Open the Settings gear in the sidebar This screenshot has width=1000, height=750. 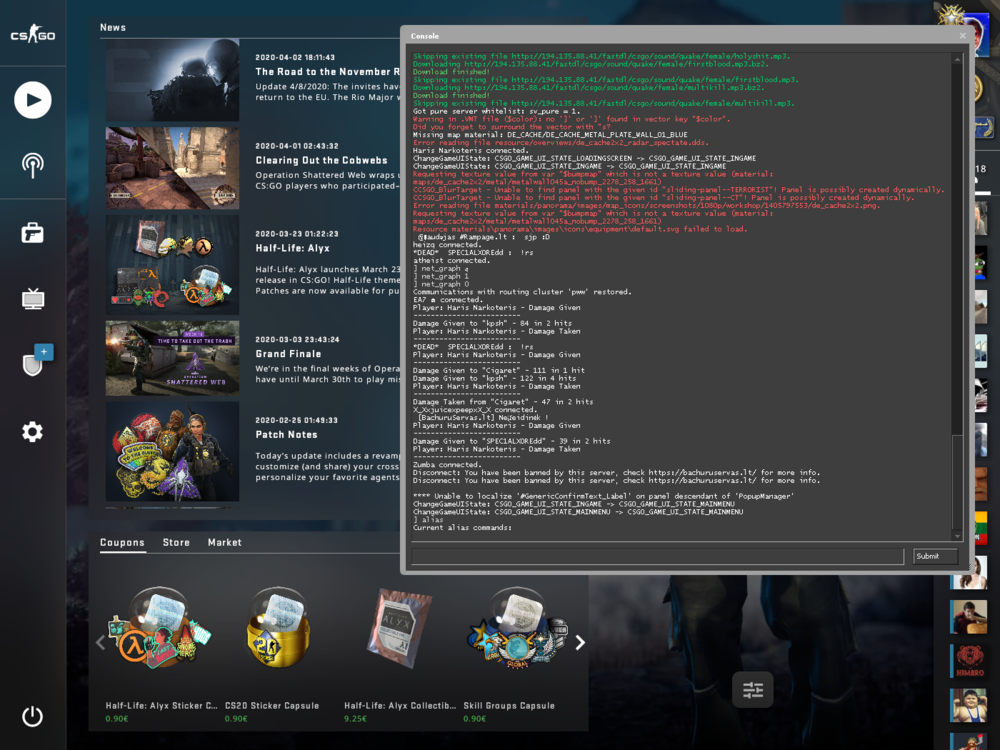pyautogui.click(x=32, y=432)
